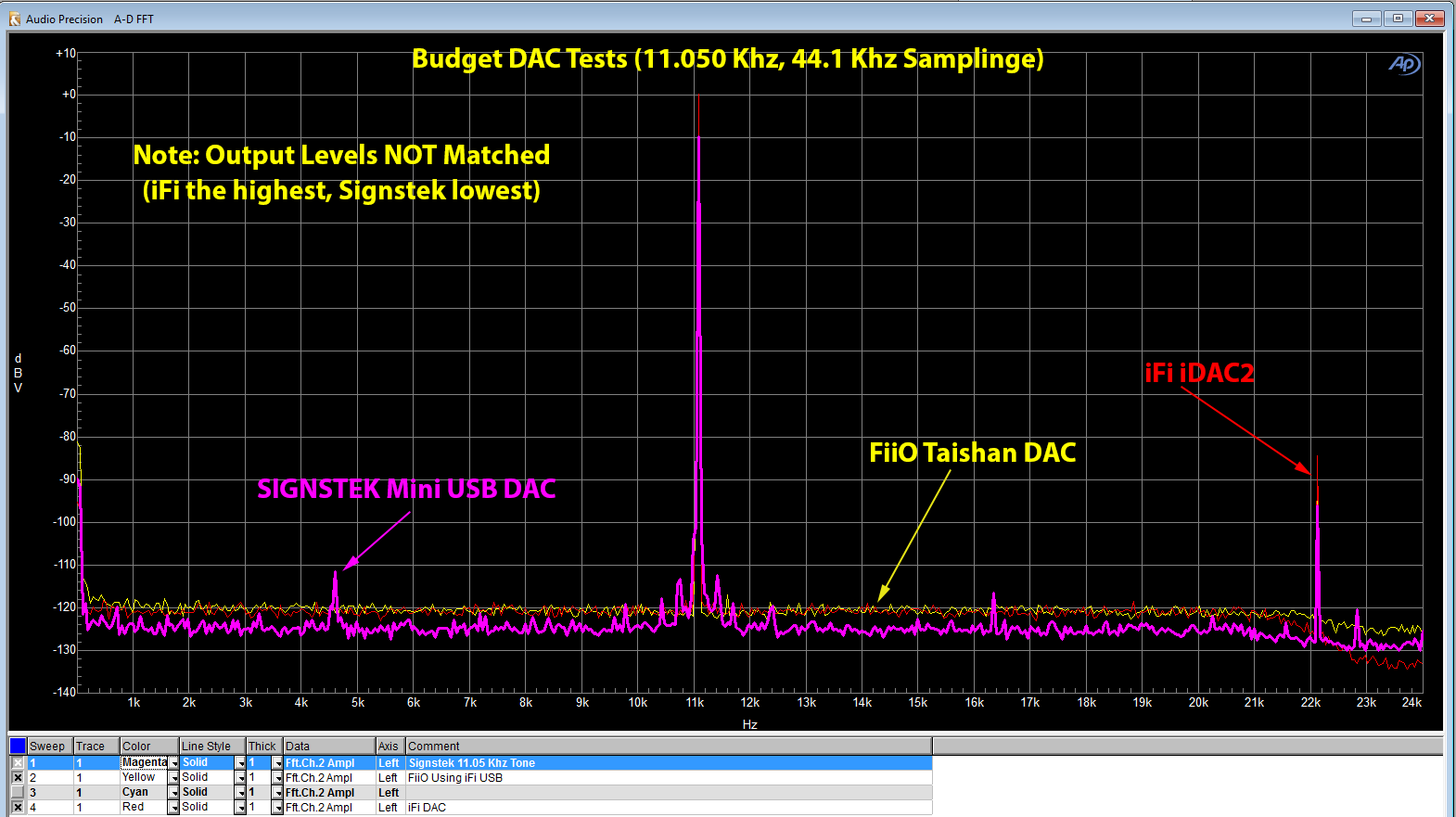This screenshot has width=1456, height=817.
Task: Click the Trace column header
Action: tap(96, 746)
